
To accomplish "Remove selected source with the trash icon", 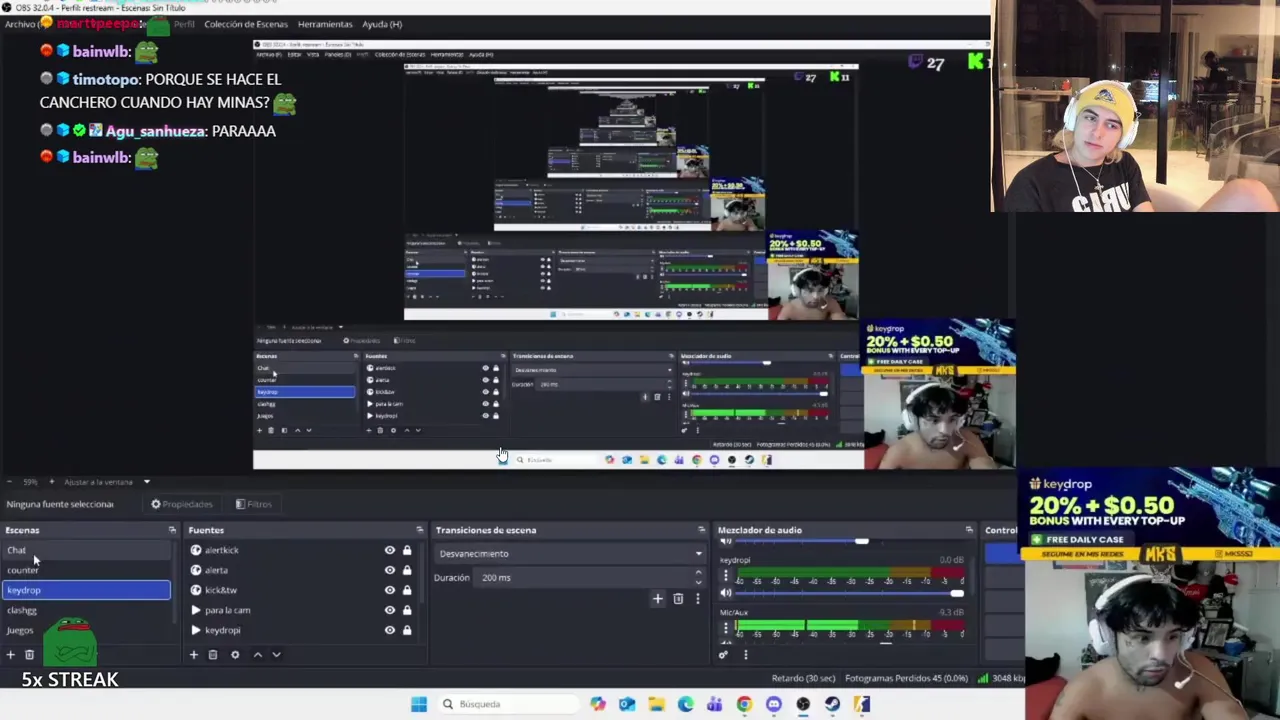I will pos(213,655).
